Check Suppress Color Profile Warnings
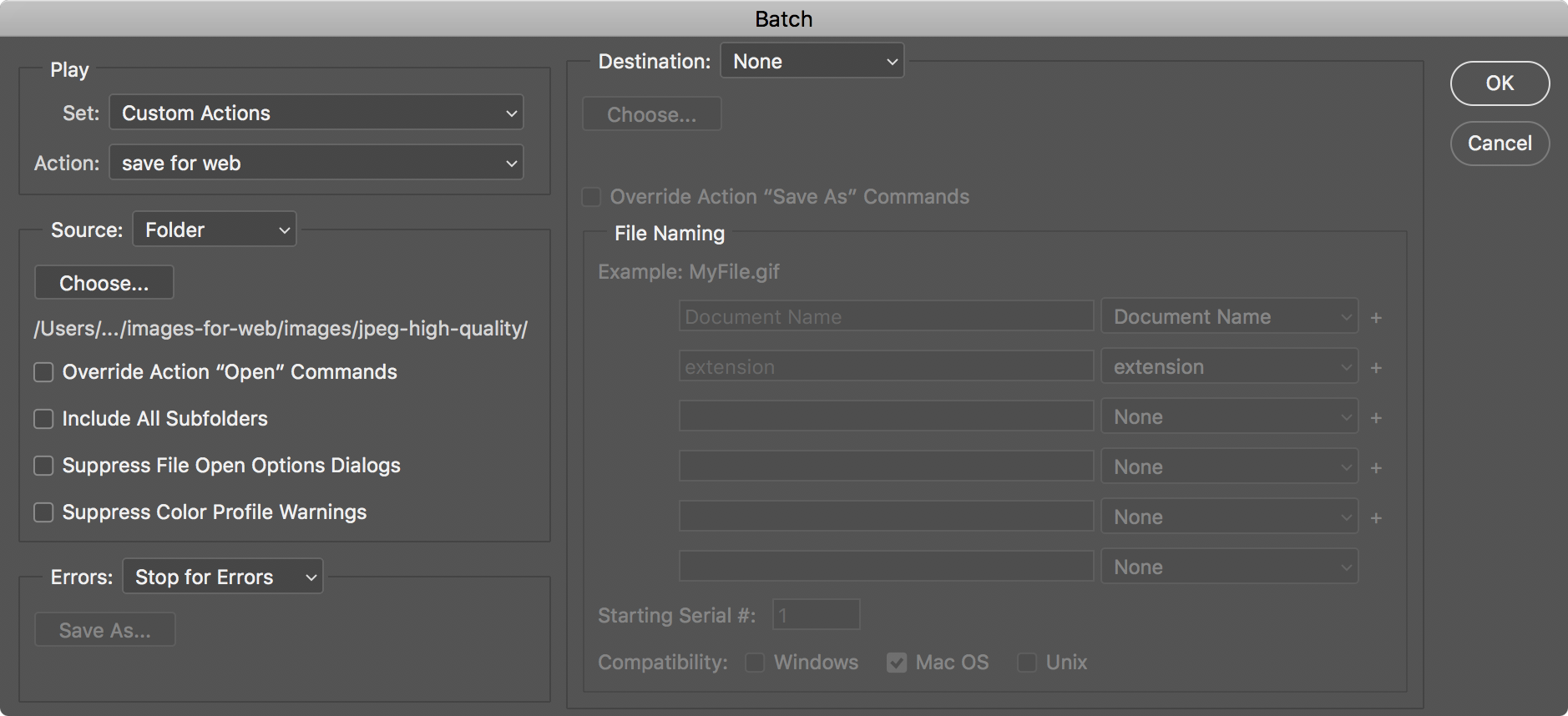1568x716 pixels. [x=43, y=512]
